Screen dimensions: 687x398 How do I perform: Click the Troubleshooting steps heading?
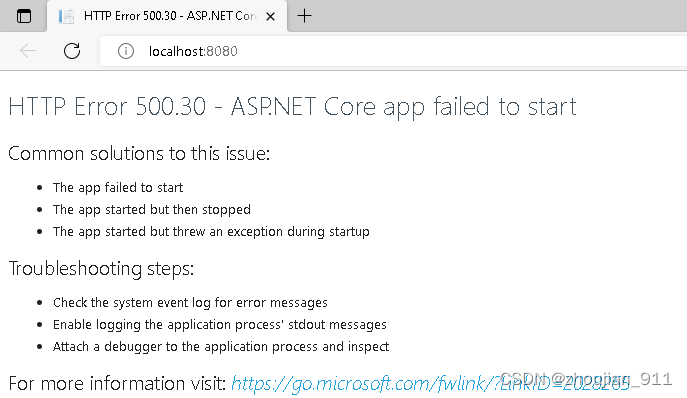pos(101,269)
